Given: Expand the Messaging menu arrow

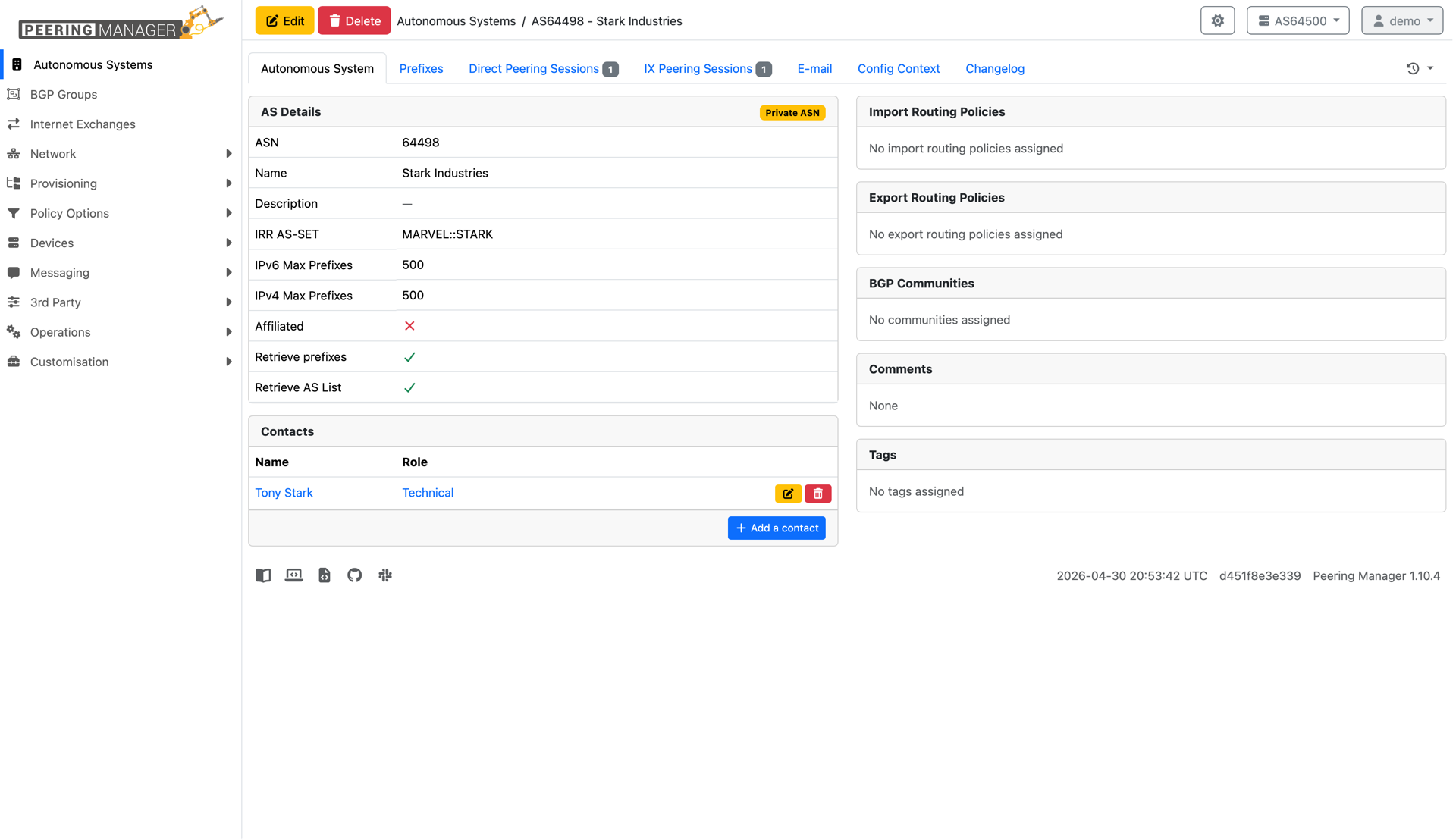Looking at the screenshot, I should pos(229,273).
